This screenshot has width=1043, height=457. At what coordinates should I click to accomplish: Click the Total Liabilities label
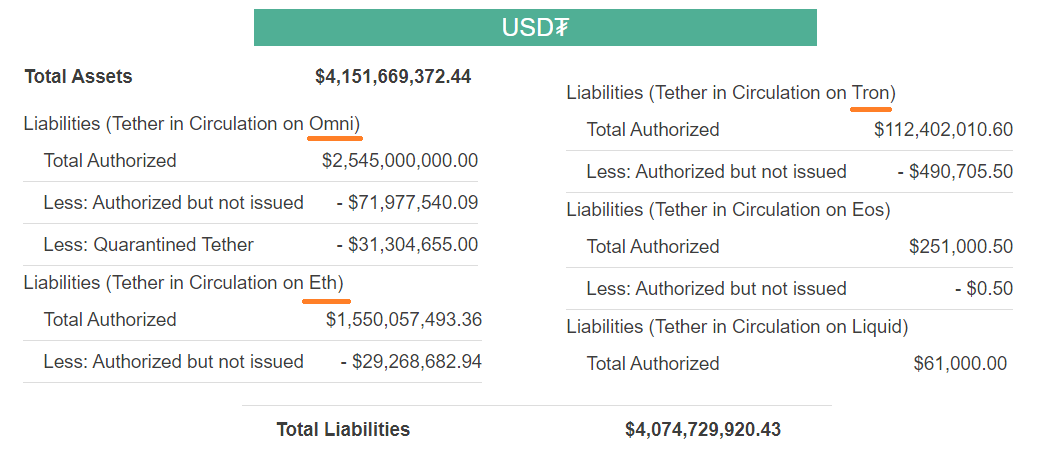point(343,430)
